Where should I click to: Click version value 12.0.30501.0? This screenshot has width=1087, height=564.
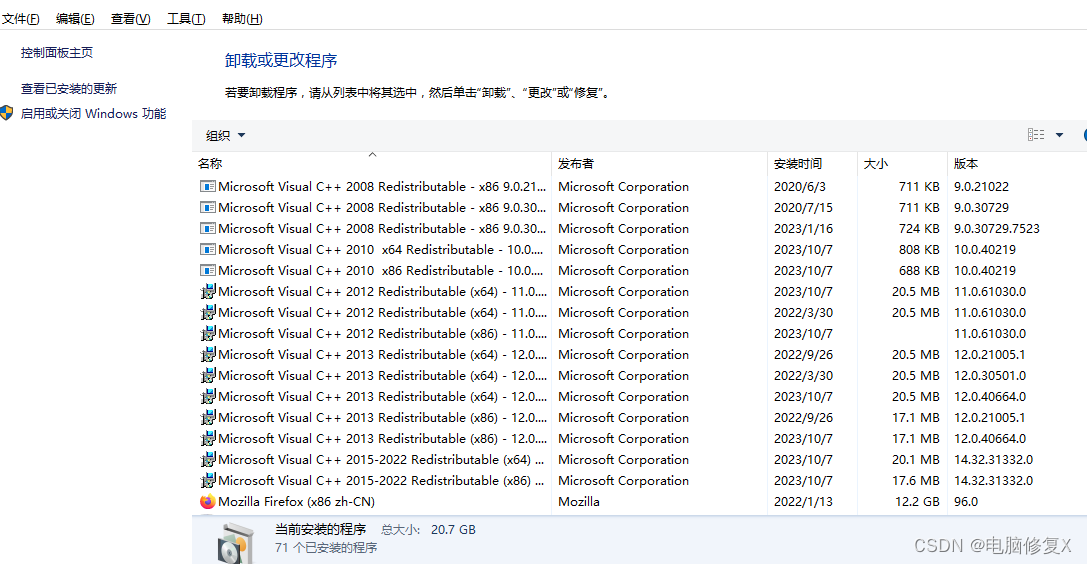click(990, 376)
